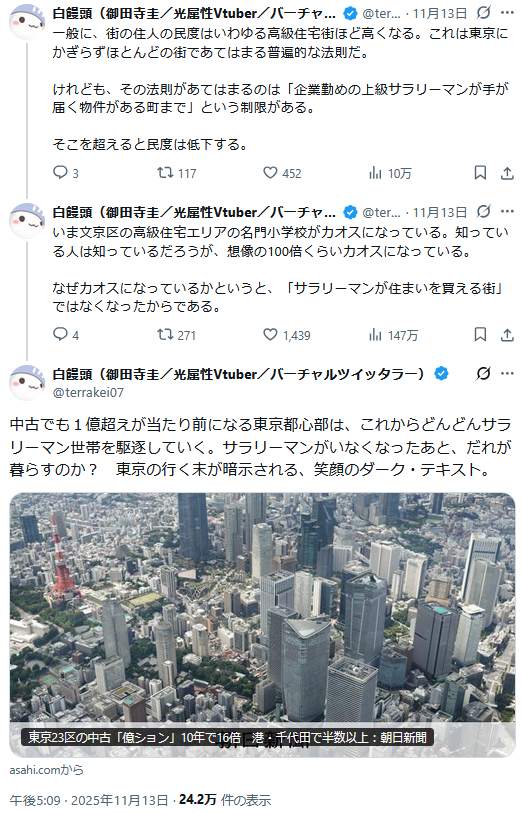
Task: Bookmark the first tweet in the thread
Action: click(481, 173)
